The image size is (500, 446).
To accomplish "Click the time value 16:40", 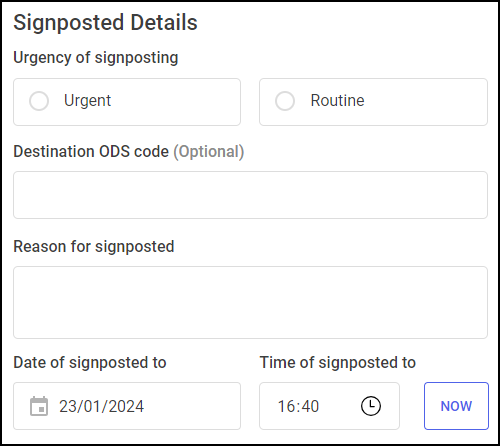I will point(298,406).
